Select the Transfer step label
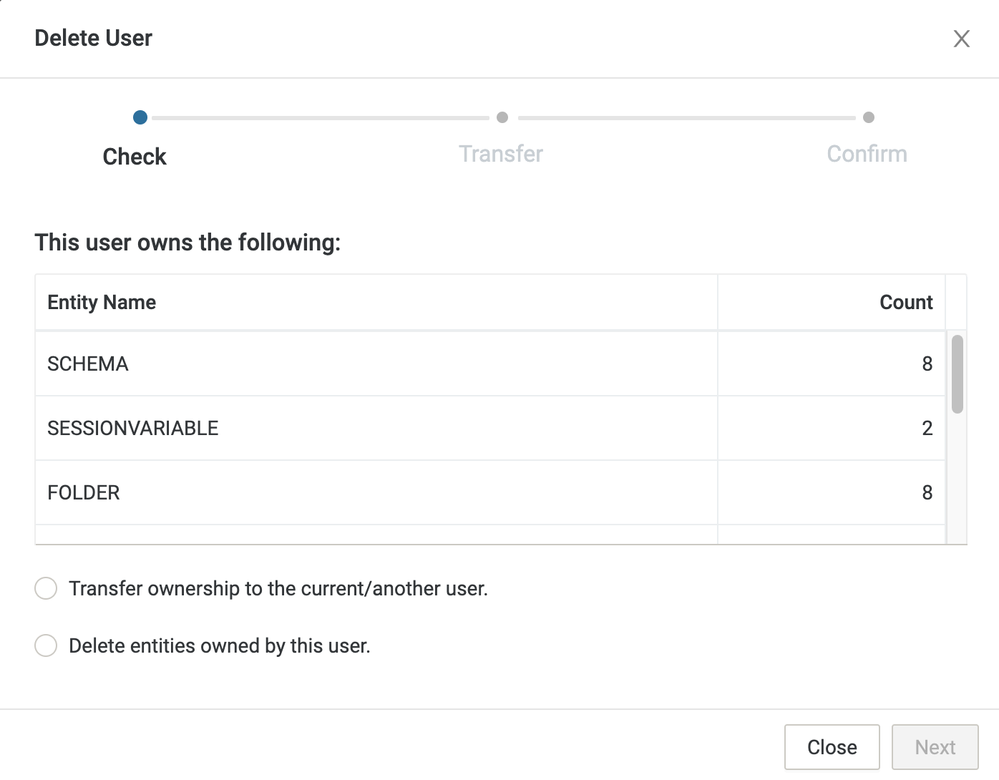The image size is (999, 780). click(x=500, y=154)
